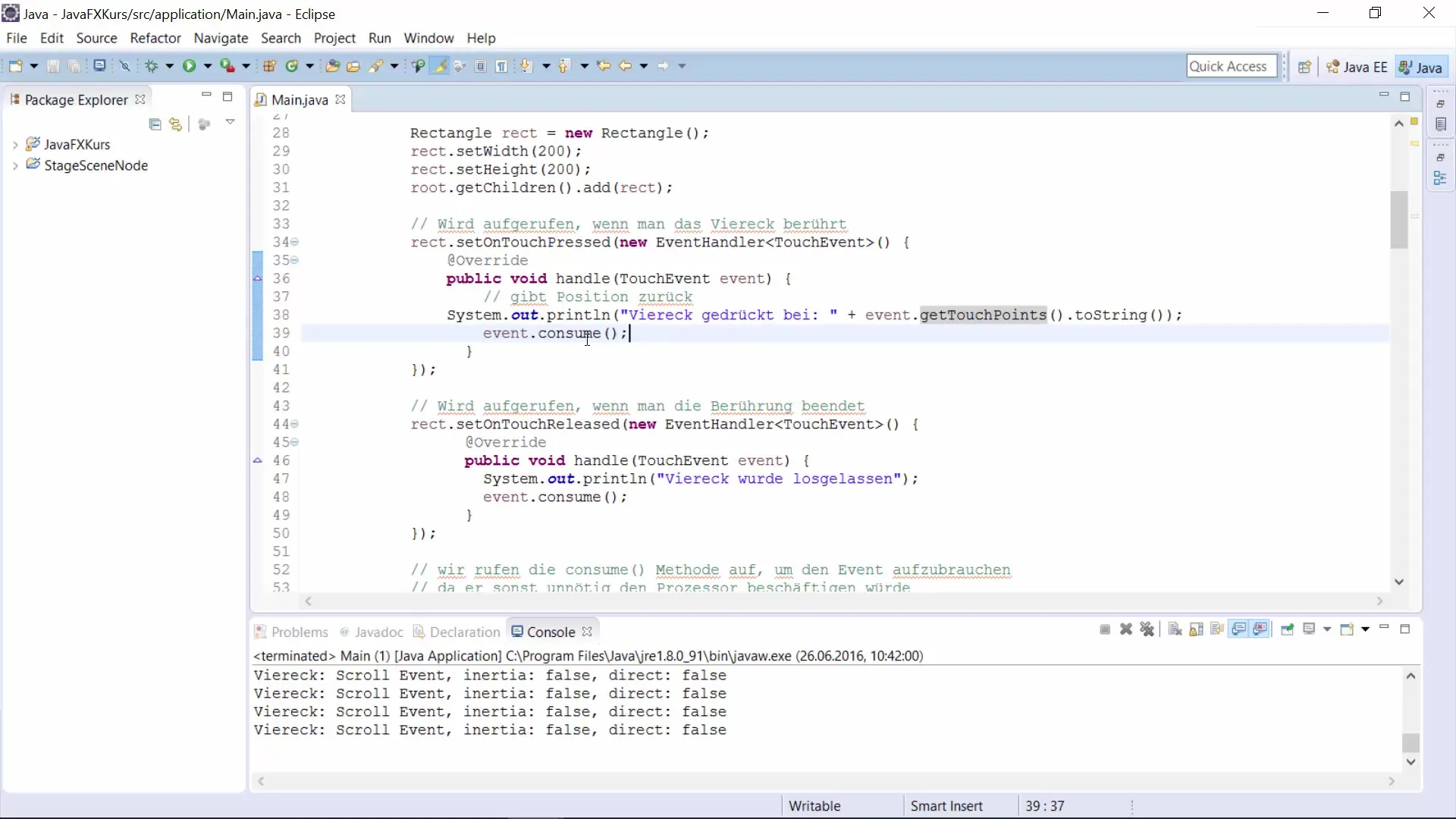Run the program with green play button
Screen dimensions: 1456x819
point(189,66)
